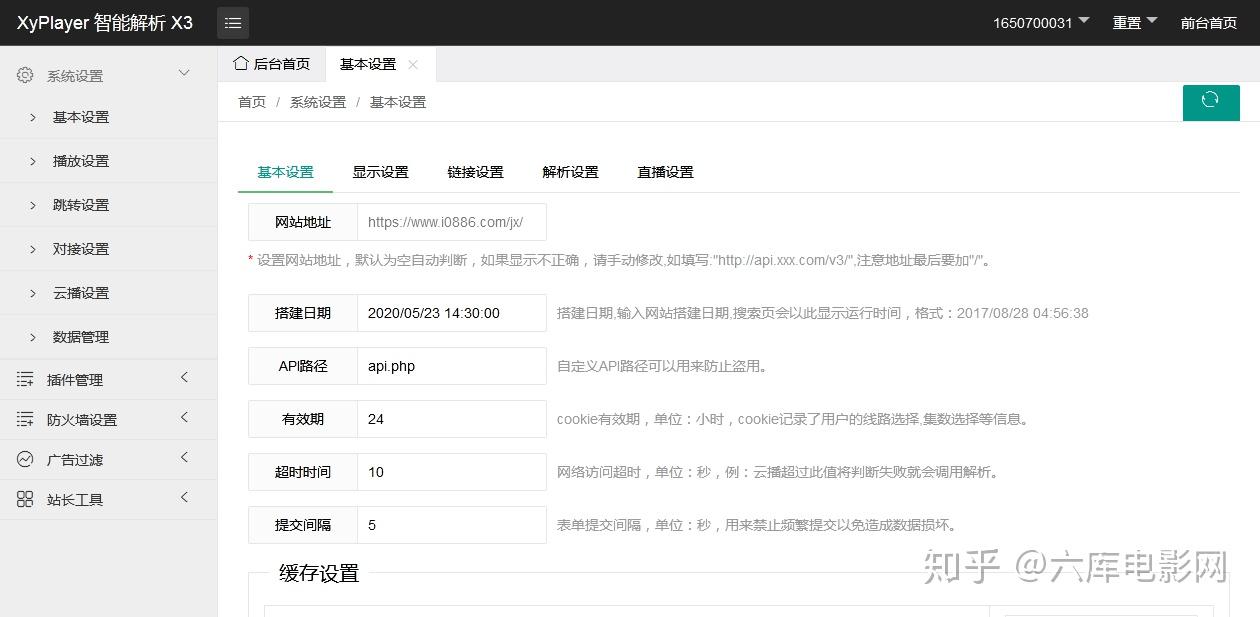The height and width of the screenshot is (617, 1260).
Task: Click the hint starting '表单提交间隔，单位：秒'
Action: coord(757,525)
